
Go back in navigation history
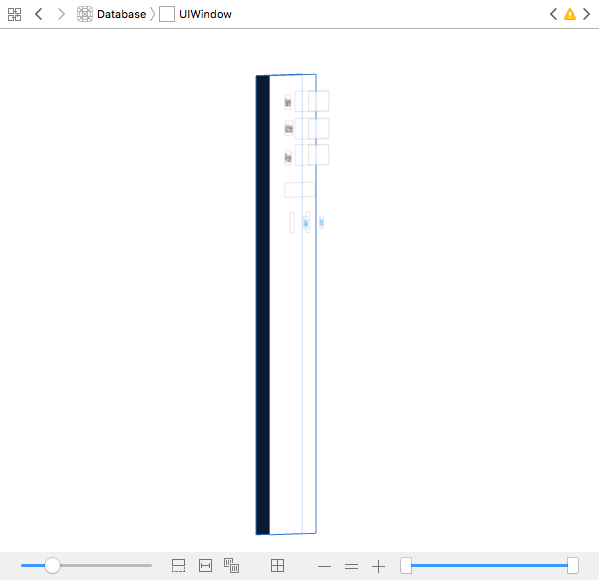coord(39,15)
